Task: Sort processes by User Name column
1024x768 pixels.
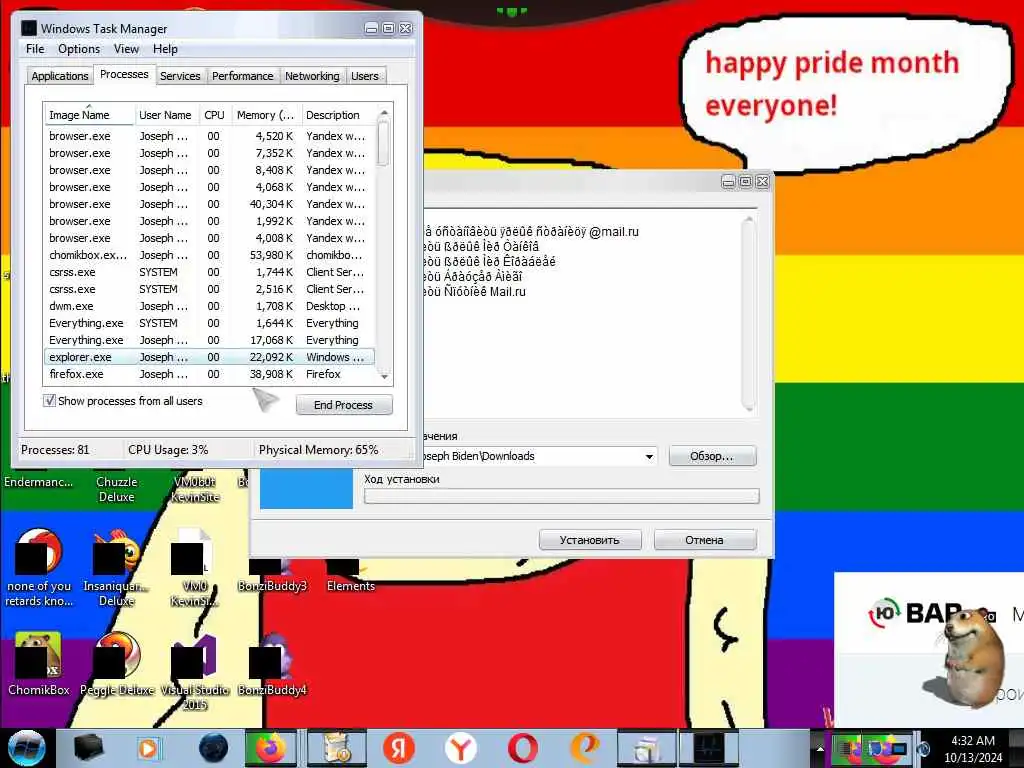Action: [x=166, y=115]
